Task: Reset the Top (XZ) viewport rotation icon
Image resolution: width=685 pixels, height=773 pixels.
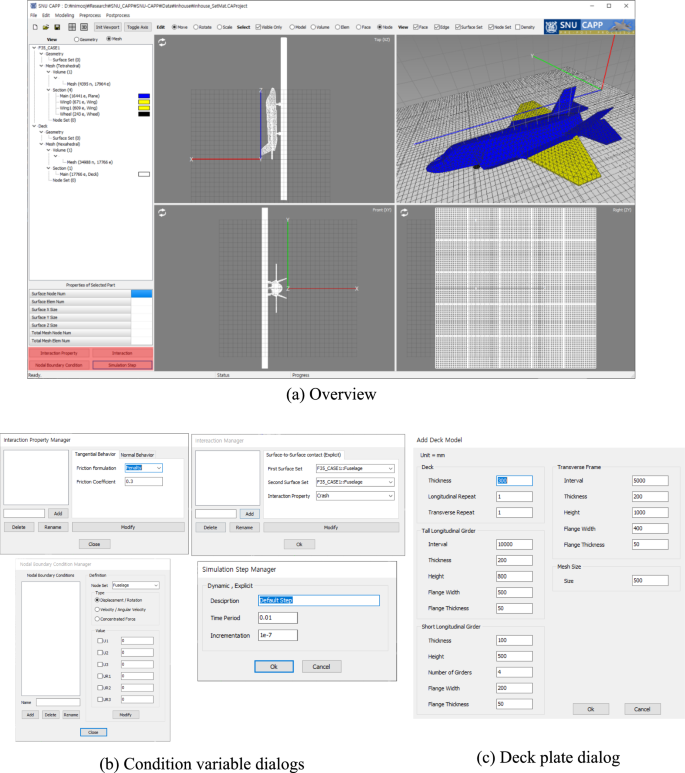Action: [x=162, y=42]
